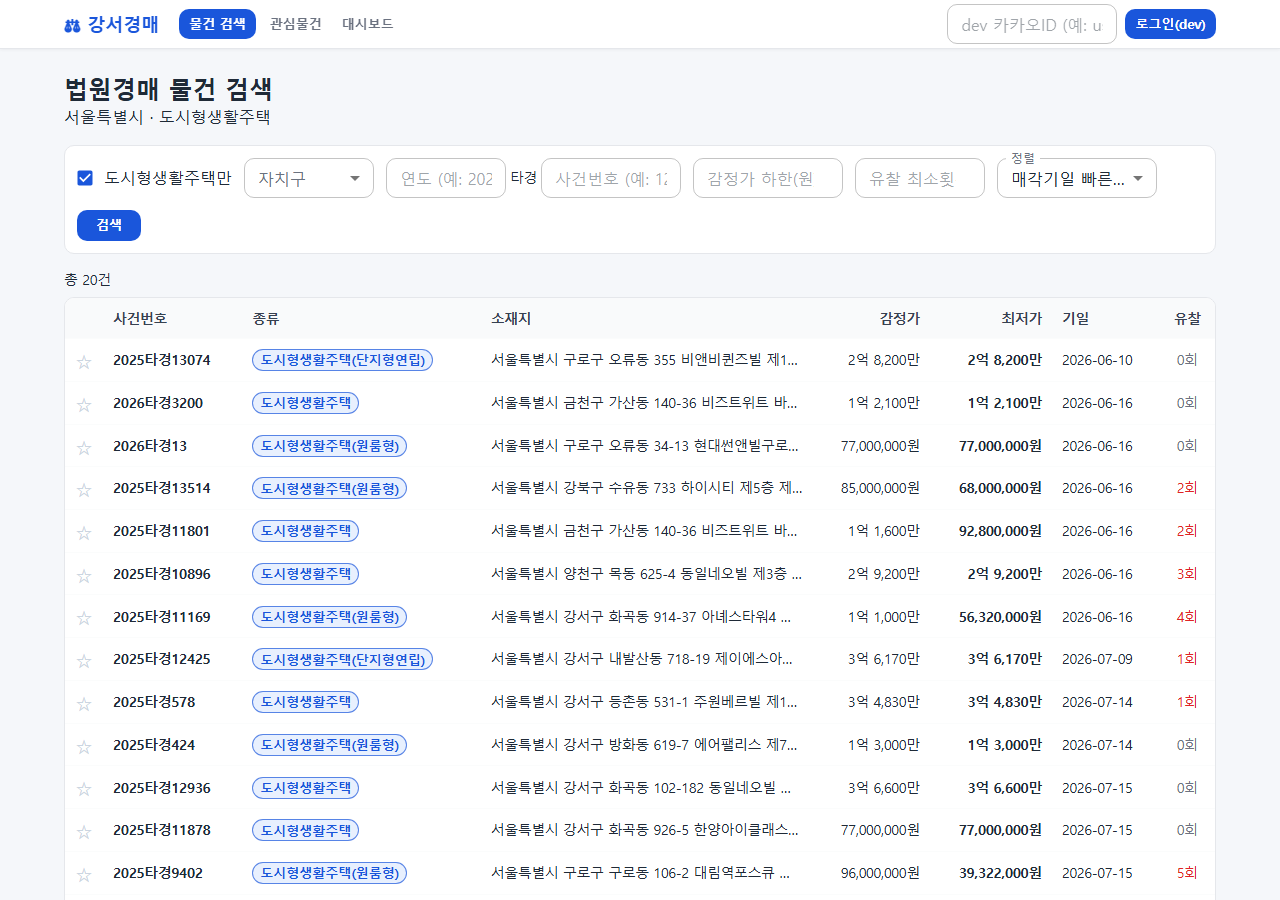The height and width of the screenshot is (900, 1280).
Task: Star the 2025타경424 listing
Action: coord(84,747)
